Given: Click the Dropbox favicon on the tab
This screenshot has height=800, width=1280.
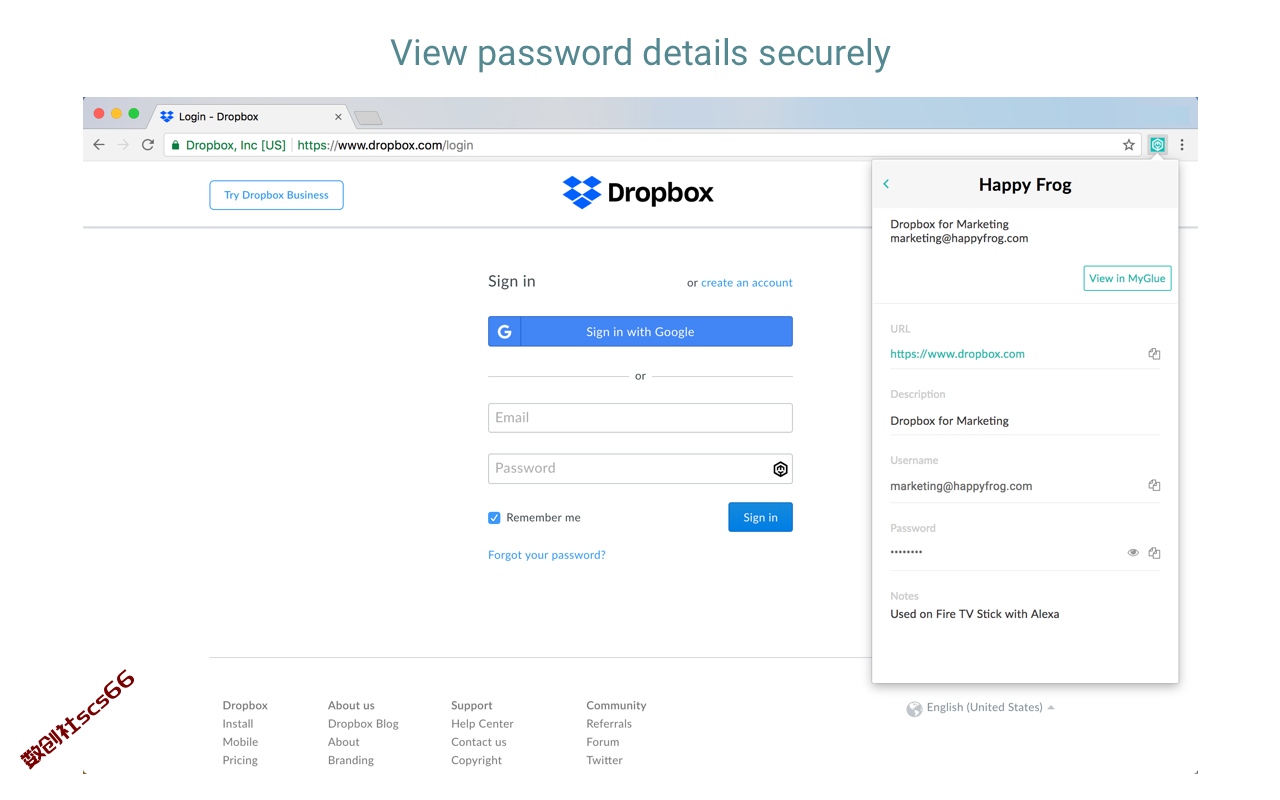Looking at the screenshot, I should click(x=167, y=117).
